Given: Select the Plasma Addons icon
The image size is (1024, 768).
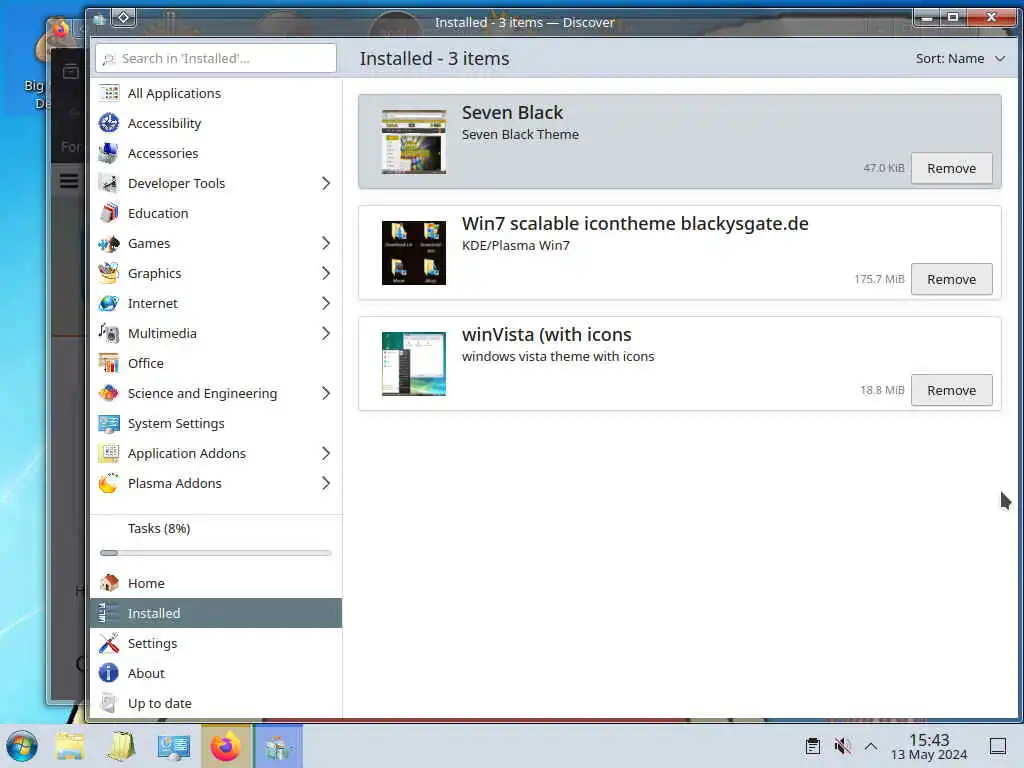Looking at the screenshot, I should (109, 484).
